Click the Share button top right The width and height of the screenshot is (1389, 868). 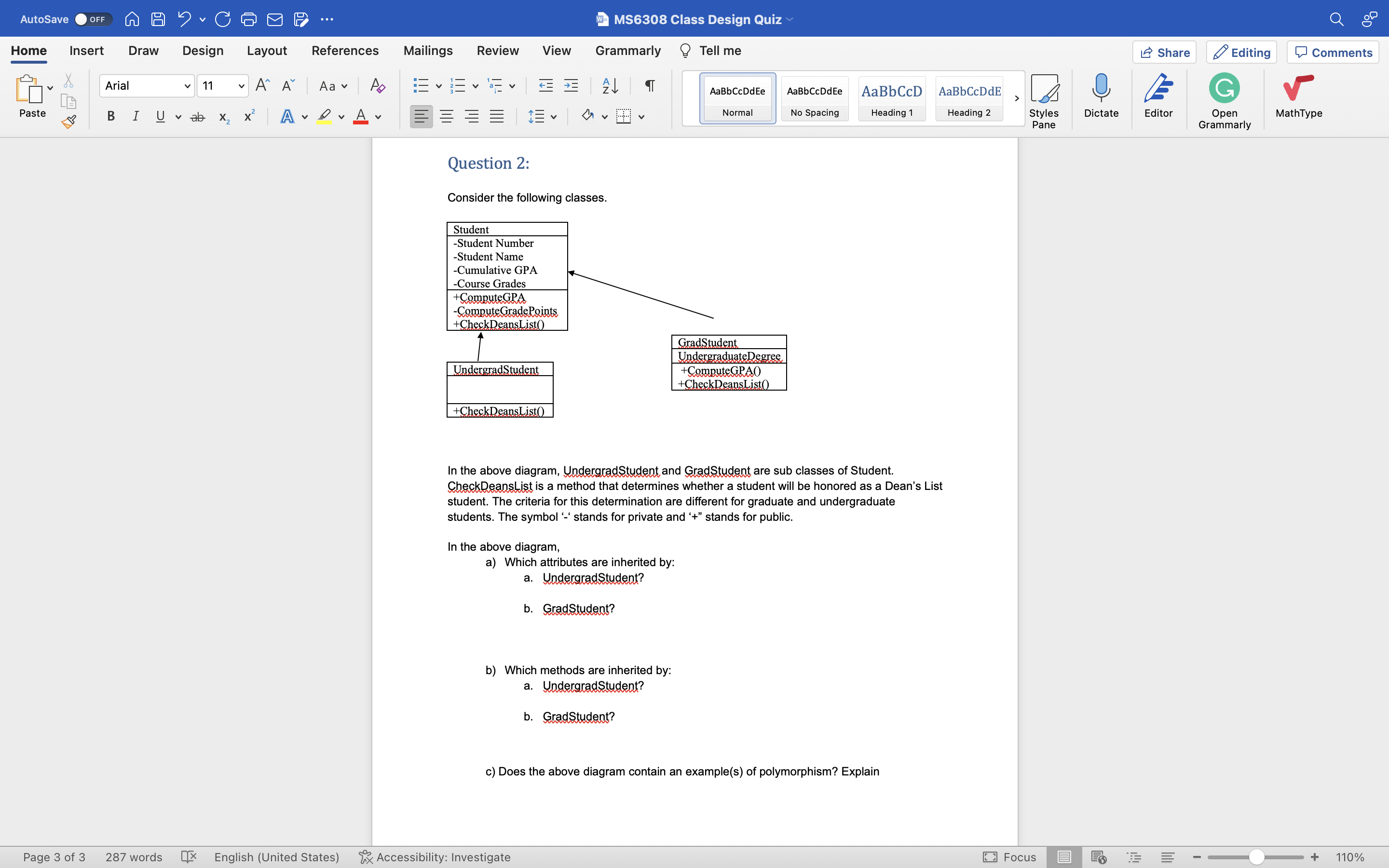coord(1164,52)
